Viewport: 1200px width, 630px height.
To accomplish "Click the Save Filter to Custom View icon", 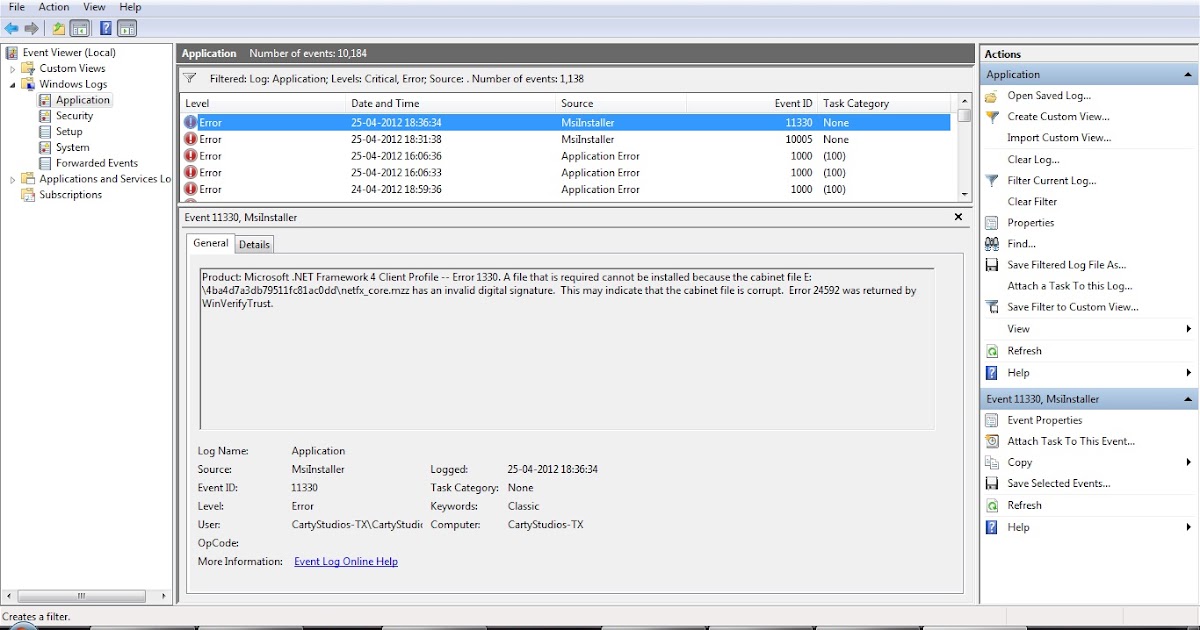I will click(x=991, y=307).
